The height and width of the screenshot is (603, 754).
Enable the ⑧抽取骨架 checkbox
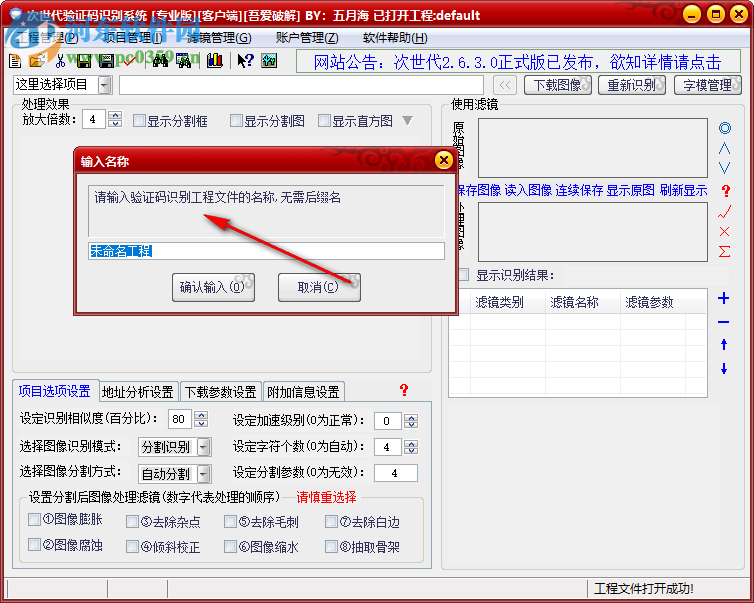[331, 547]
